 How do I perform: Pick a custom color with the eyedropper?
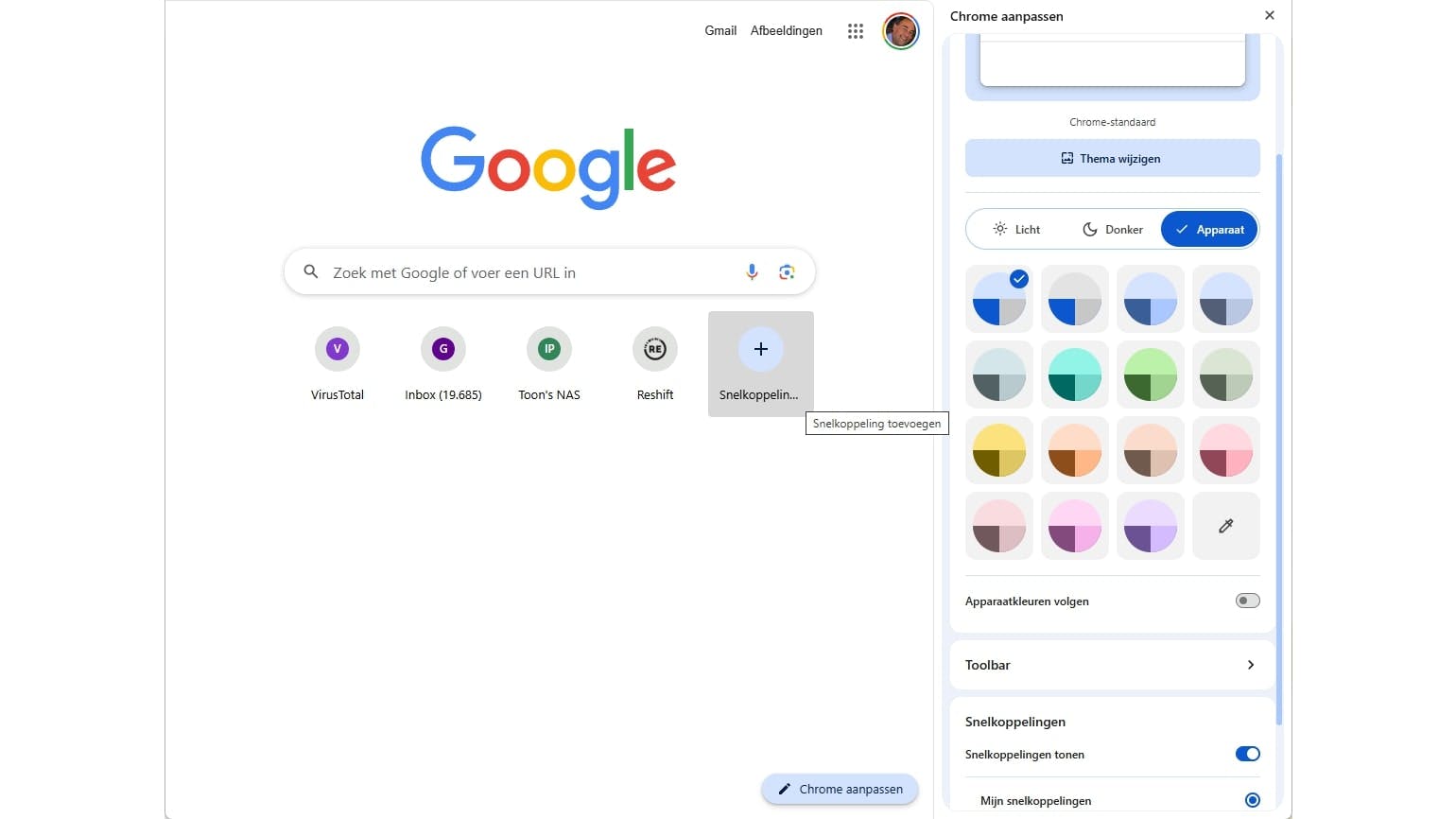1226,526
